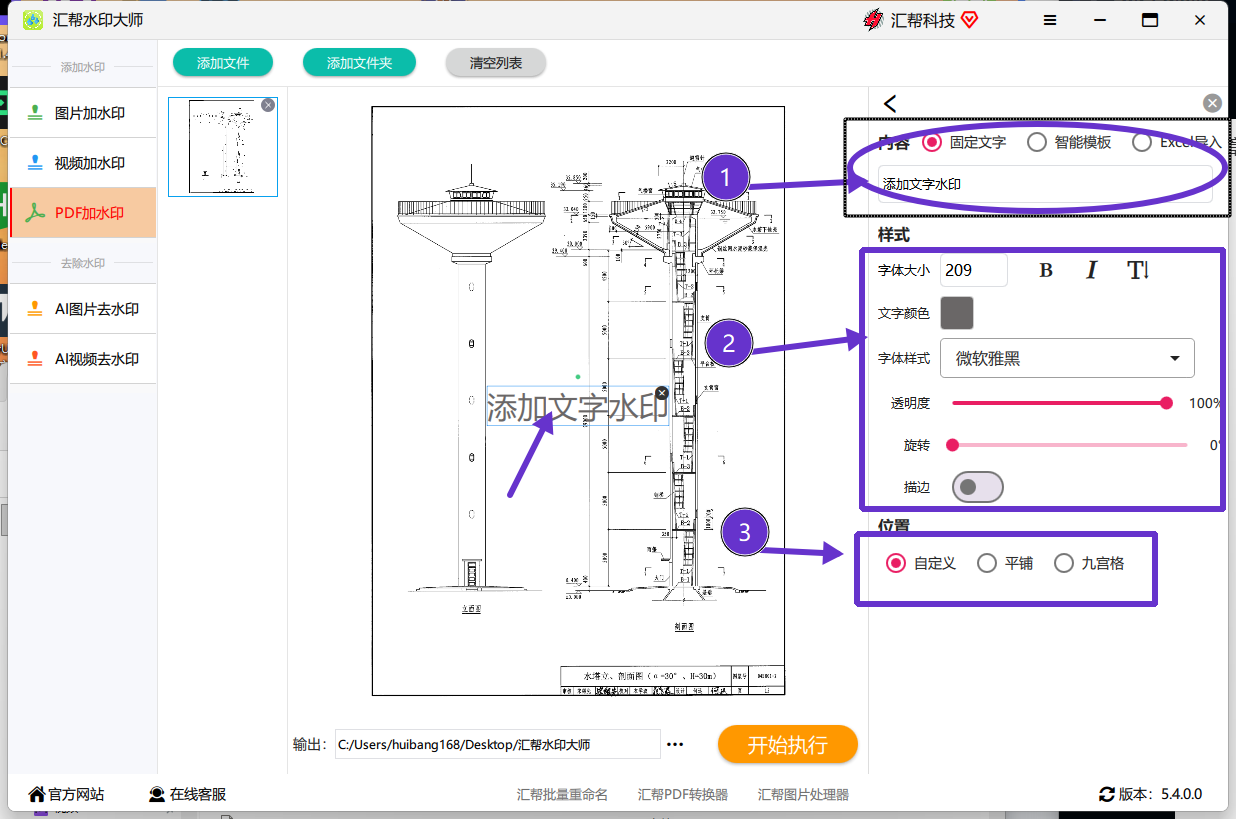Toggle bold B formatting

pos(1046,270)
